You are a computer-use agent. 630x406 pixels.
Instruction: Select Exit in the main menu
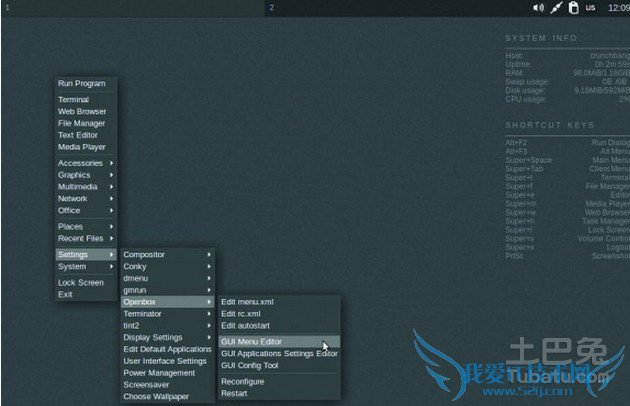(x=86, y=294)
